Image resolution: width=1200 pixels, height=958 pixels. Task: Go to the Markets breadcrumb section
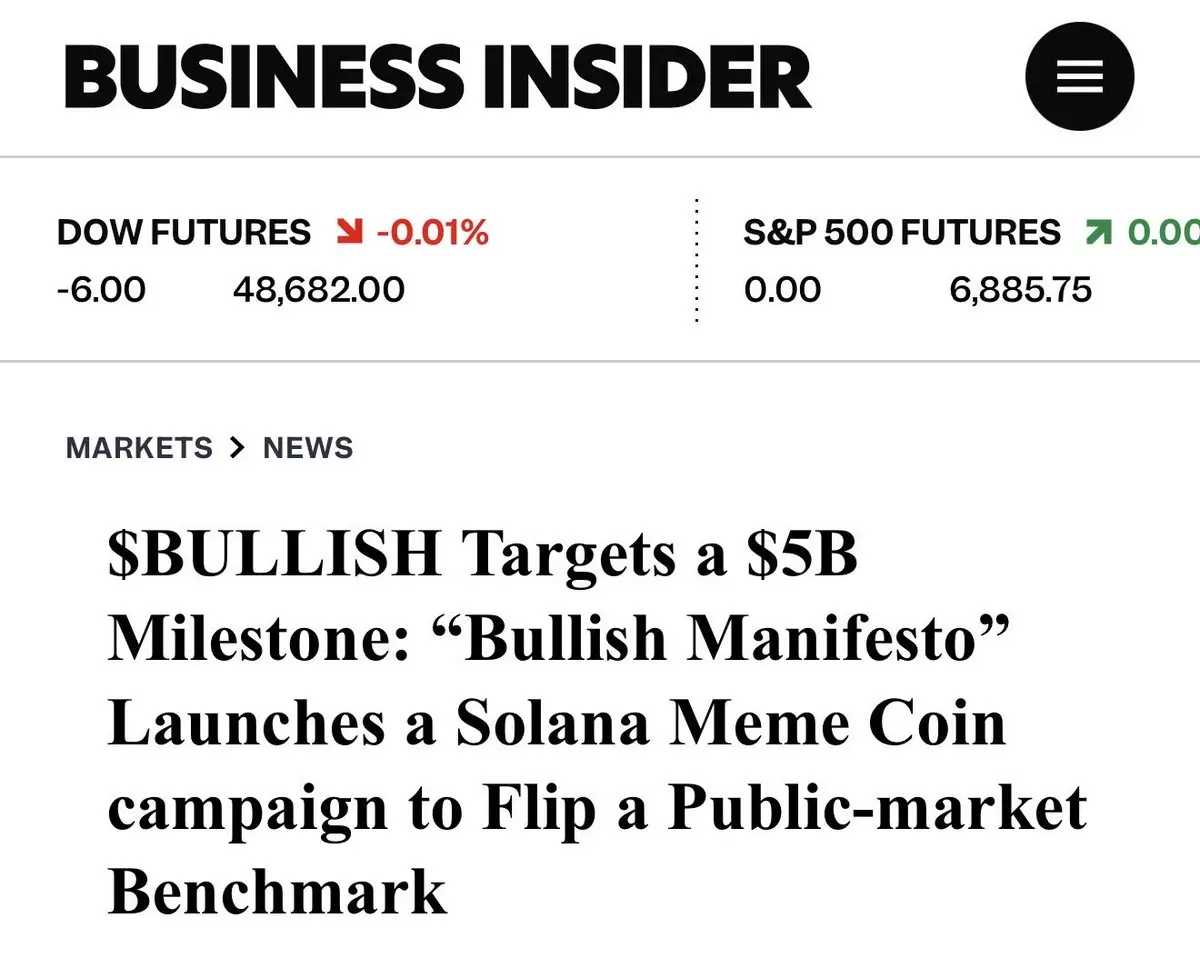tap(139, 447)
